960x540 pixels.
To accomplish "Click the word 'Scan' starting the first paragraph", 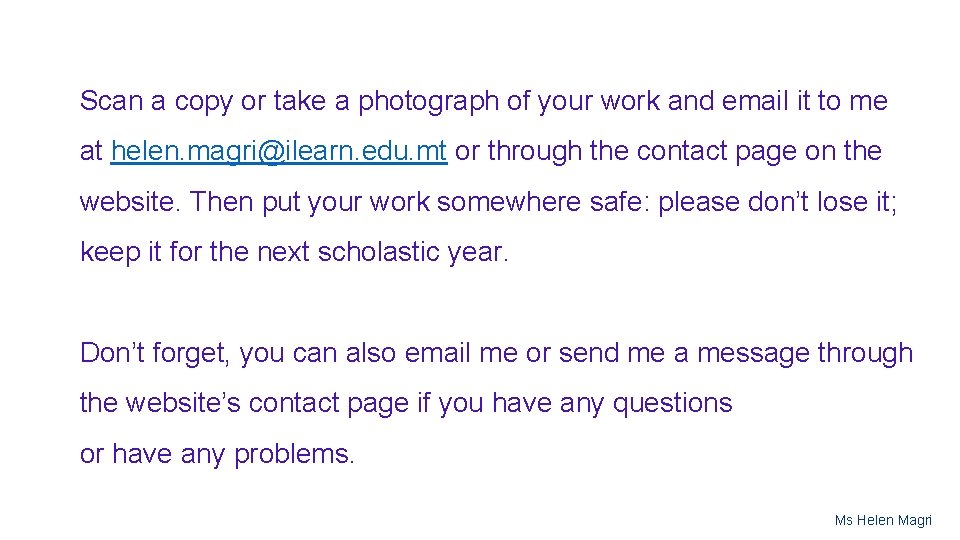I will pos(111,100).
